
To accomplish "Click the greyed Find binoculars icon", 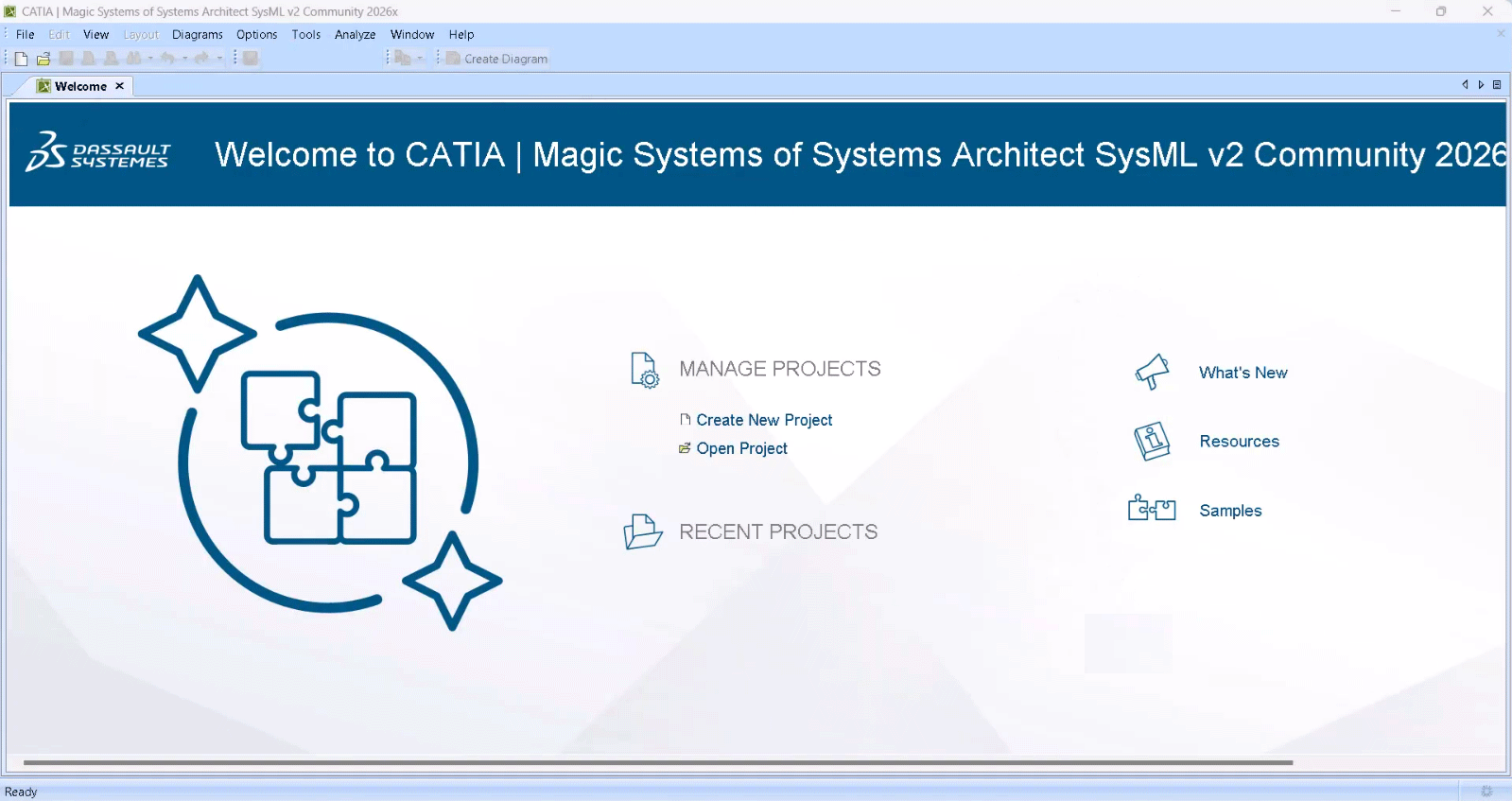I will (133, 59).
